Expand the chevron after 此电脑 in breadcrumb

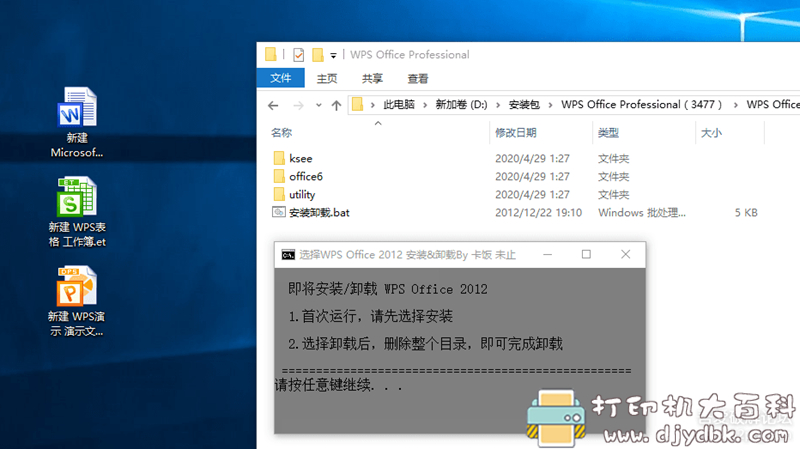pos(424,105)
